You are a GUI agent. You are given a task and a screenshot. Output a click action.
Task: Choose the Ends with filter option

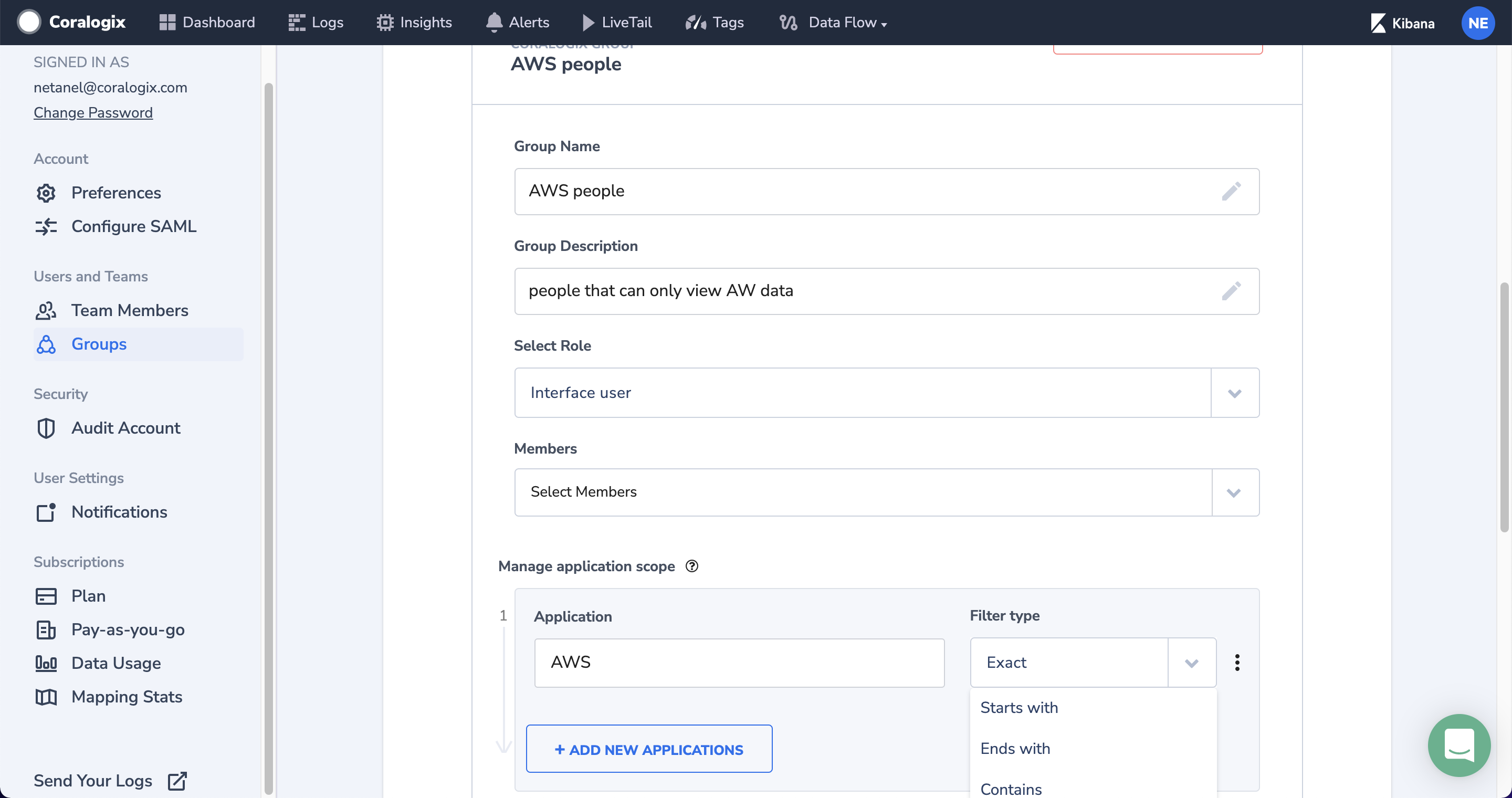tap(1093, 749)
